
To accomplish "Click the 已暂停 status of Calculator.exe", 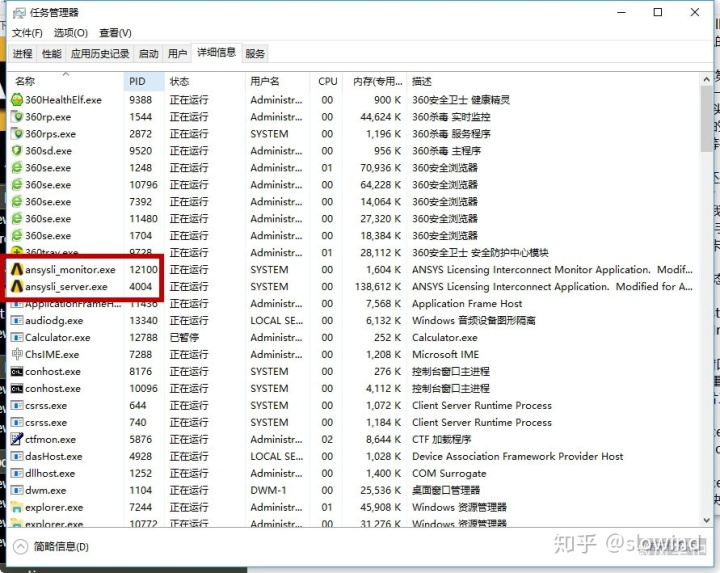I will [x=184, y=337].
